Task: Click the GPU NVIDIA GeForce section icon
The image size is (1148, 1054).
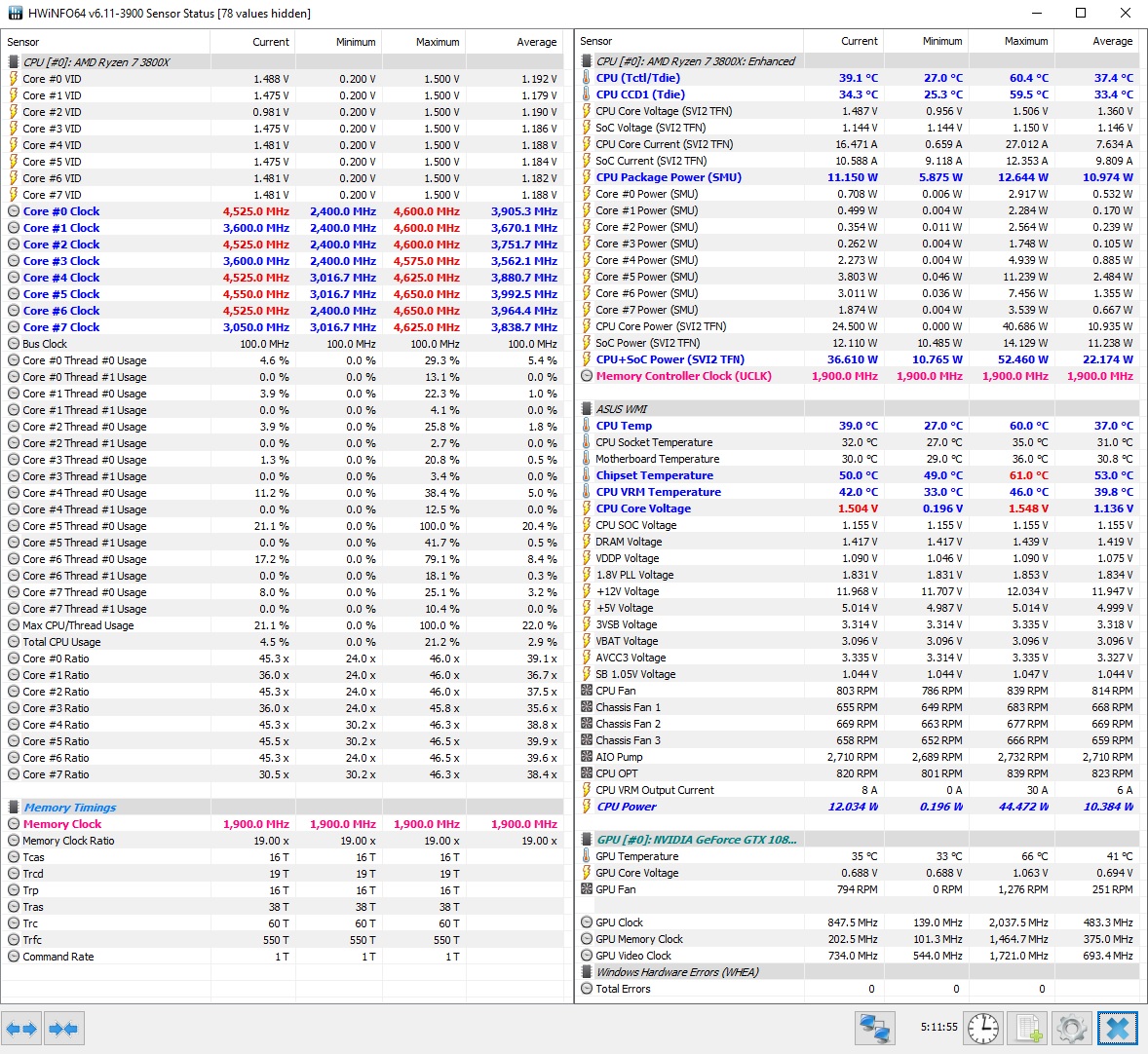Action: 587,840
